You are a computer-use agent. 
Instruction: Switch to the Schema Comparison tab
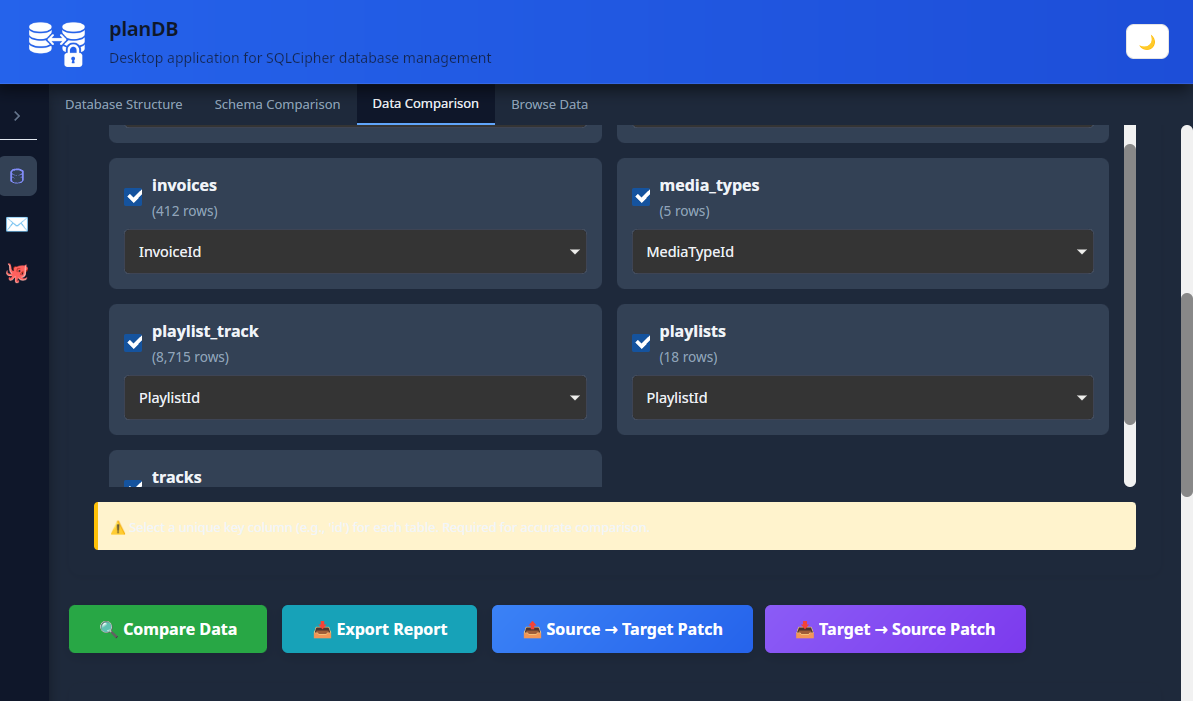click(277, 104)
